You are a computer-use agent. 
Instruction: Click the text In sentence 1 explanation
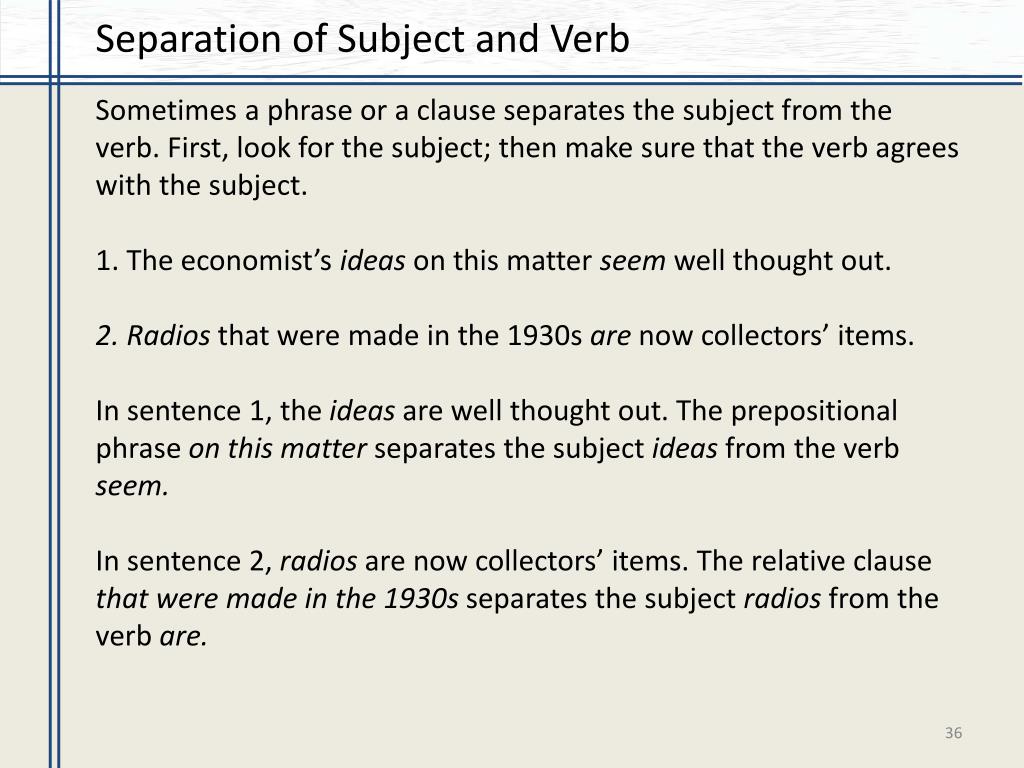click(497, 449)
